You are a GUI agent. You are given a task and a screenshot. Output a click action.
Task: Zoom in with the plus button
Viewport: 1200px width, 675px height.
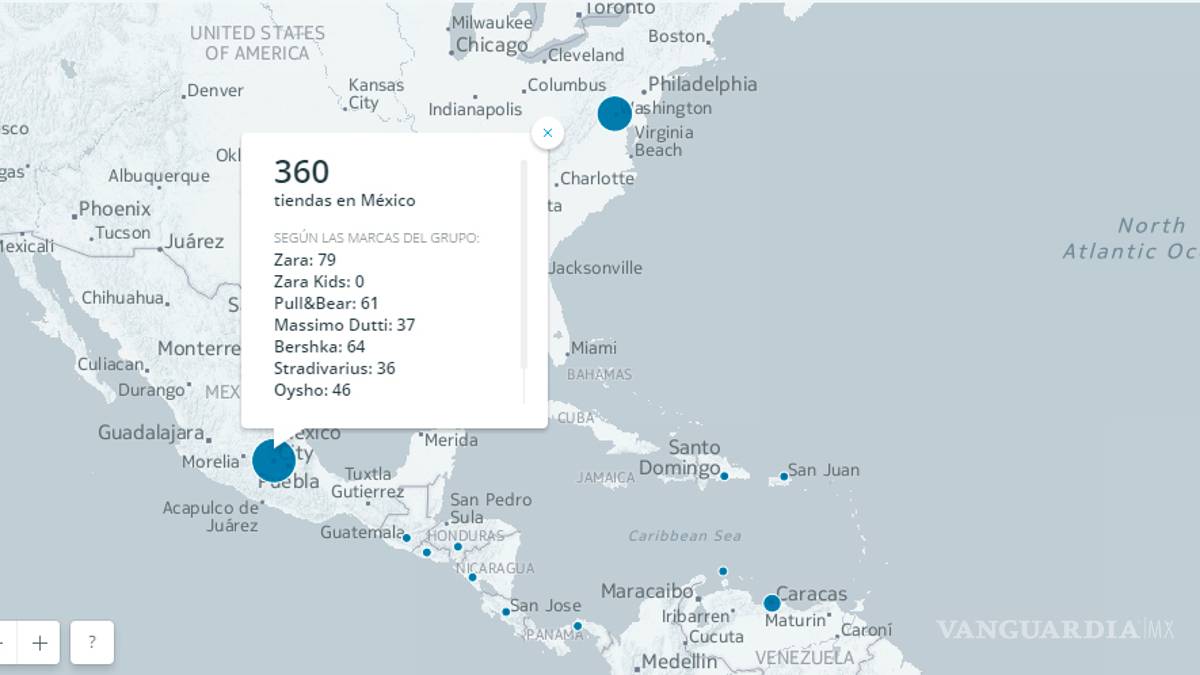pyautogui.click(x=39, y=643)
